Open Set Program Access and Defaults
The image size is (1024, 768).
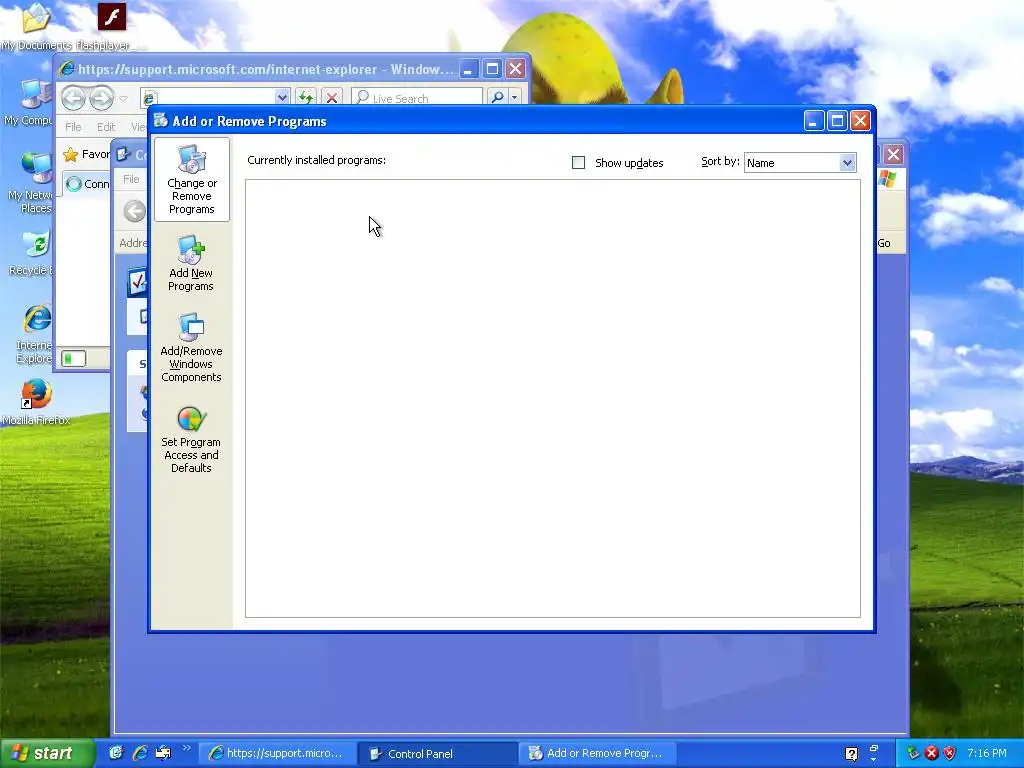point(191,439)
